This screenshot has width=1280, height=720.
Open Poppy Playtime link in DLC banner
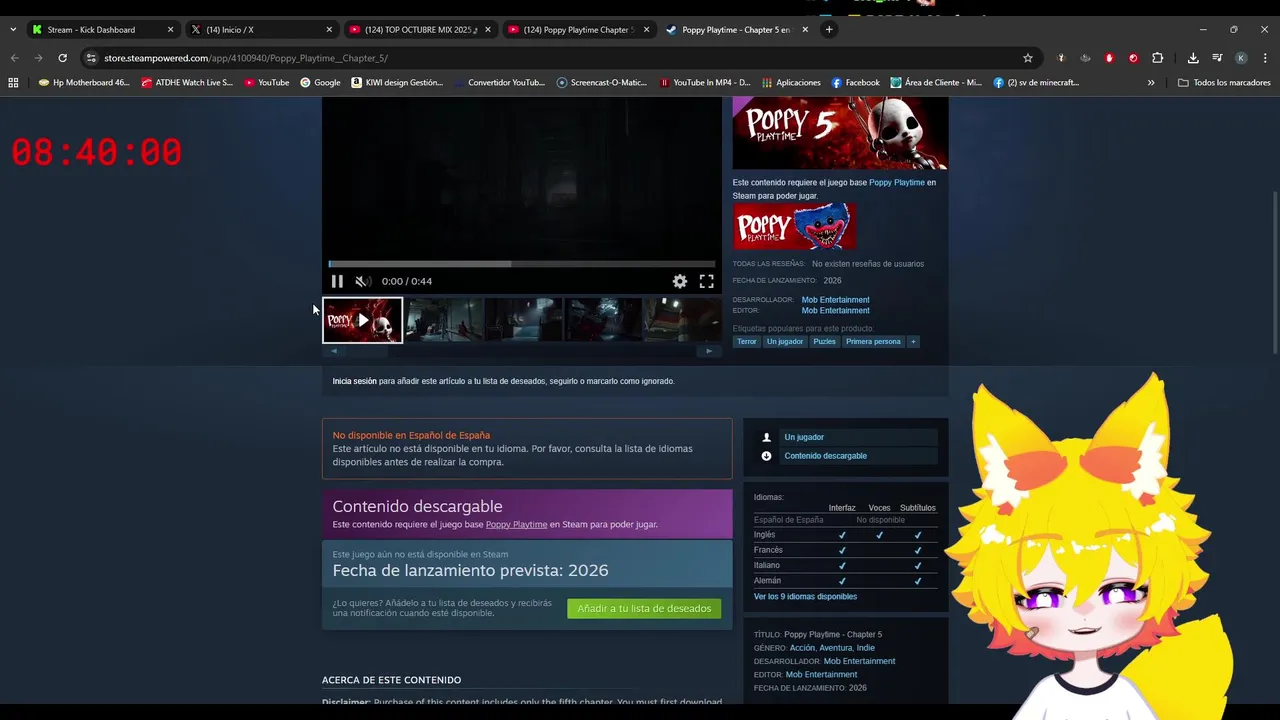[x=516, y=524]
